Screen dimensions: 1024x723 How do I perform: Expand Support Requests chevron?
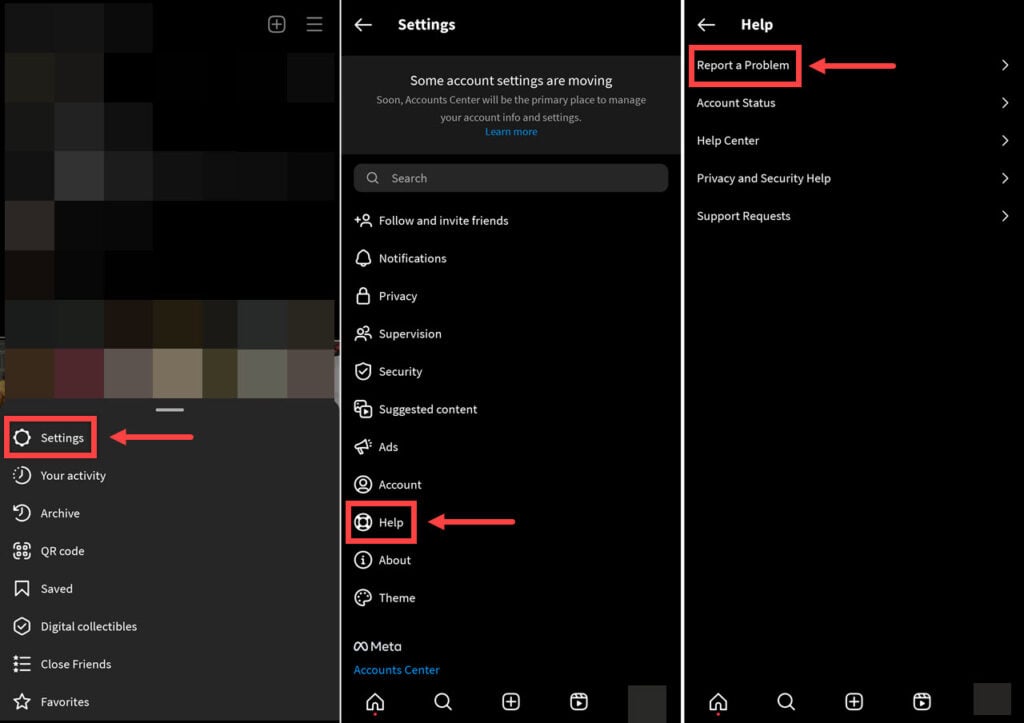[1005, 216]
